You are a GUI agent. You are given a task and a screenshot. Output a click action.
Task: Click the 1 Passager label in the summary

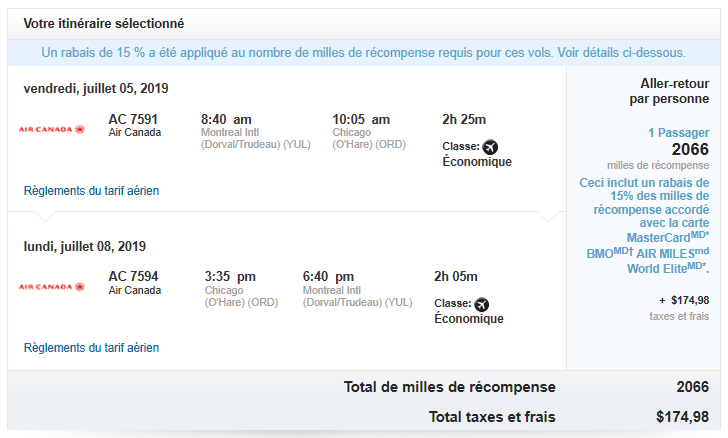pos(678,132)
